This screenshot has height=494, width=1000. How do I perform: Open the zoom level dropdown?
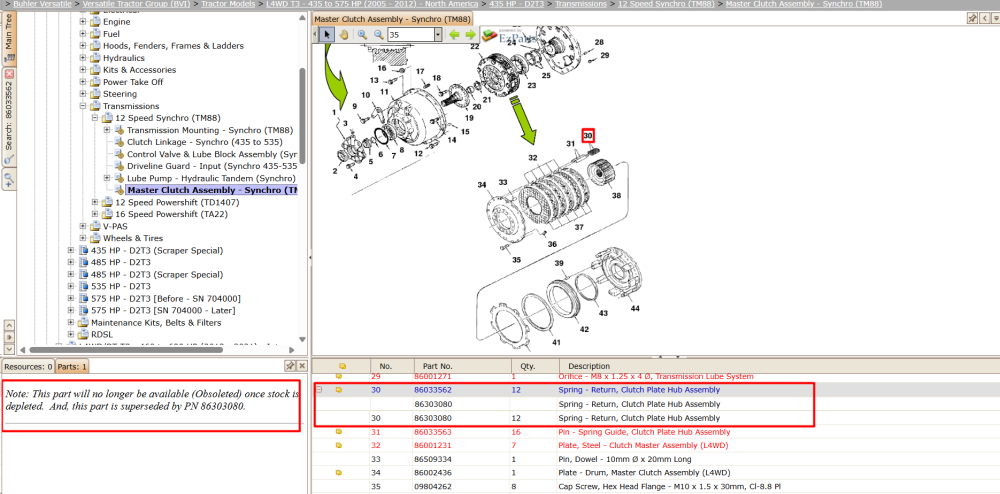[438, 34]
